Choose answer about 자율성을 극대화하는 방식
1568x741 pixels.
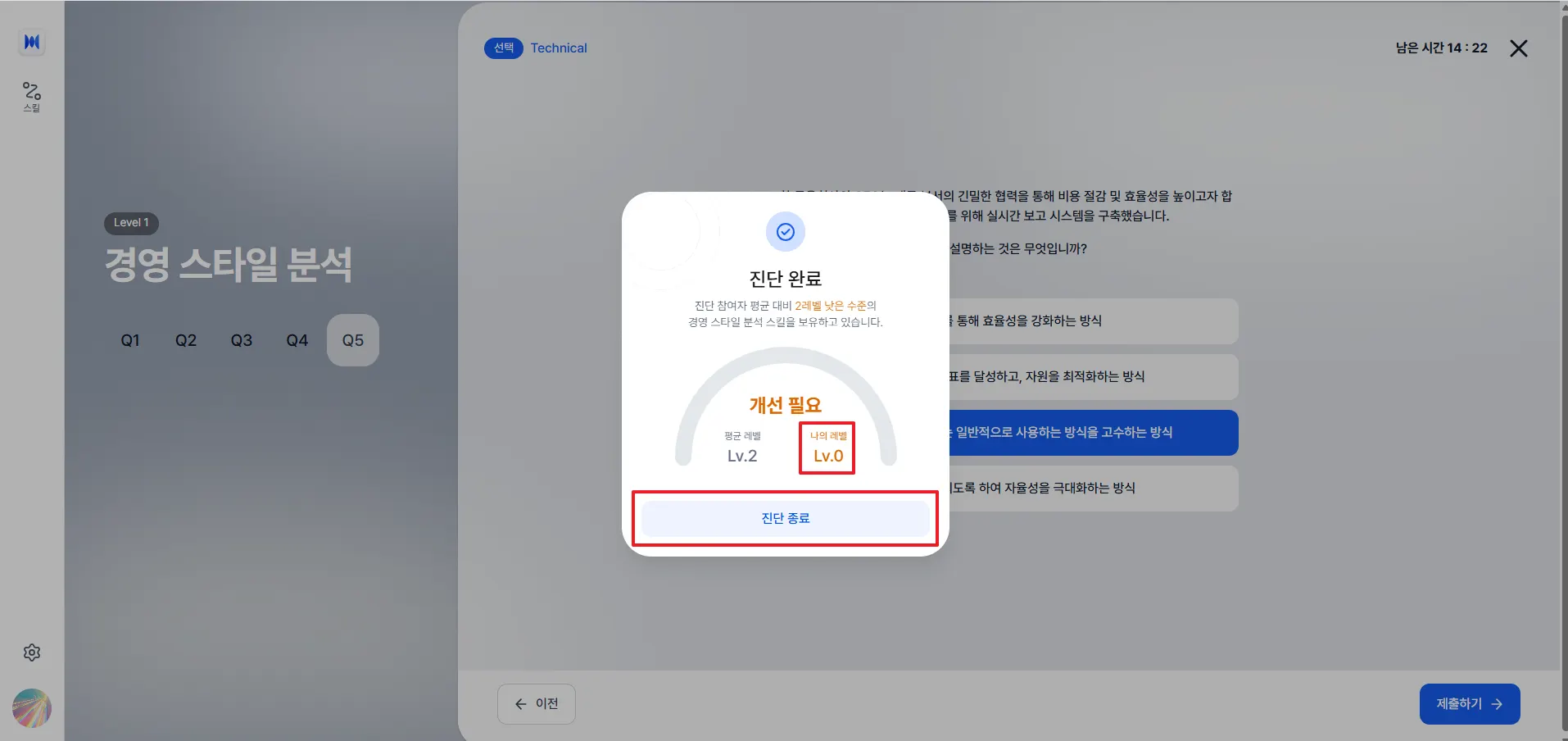click(1093, 489)
